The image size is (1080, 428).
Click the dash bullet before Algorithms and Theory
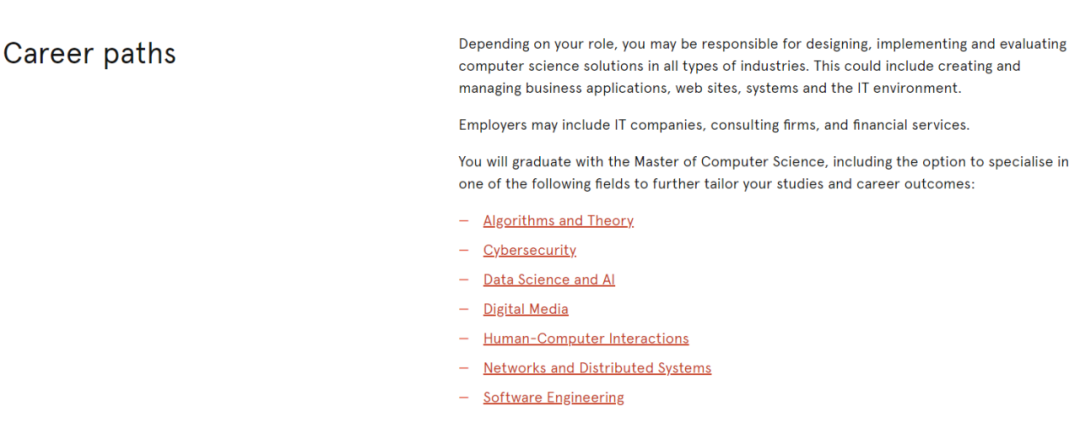464,221
